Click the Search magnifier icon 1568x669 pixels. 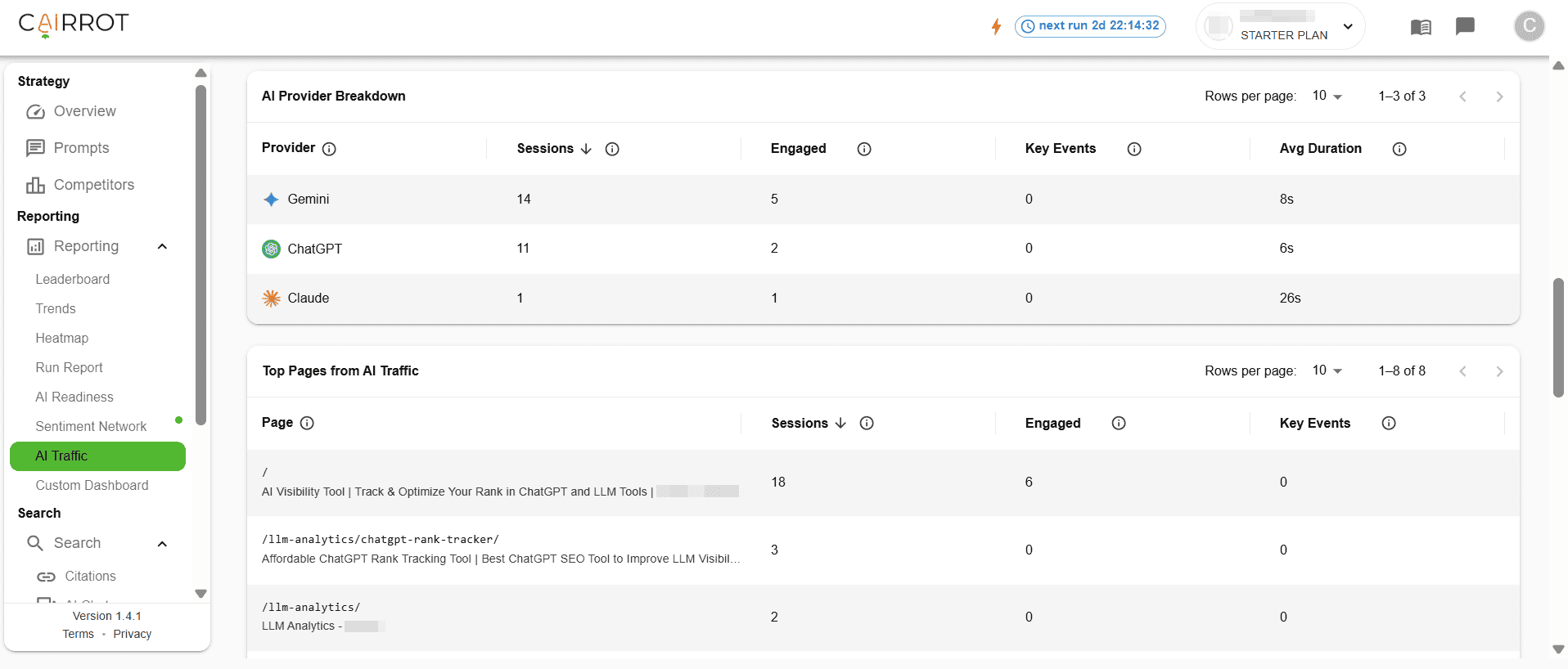(35, 543)
